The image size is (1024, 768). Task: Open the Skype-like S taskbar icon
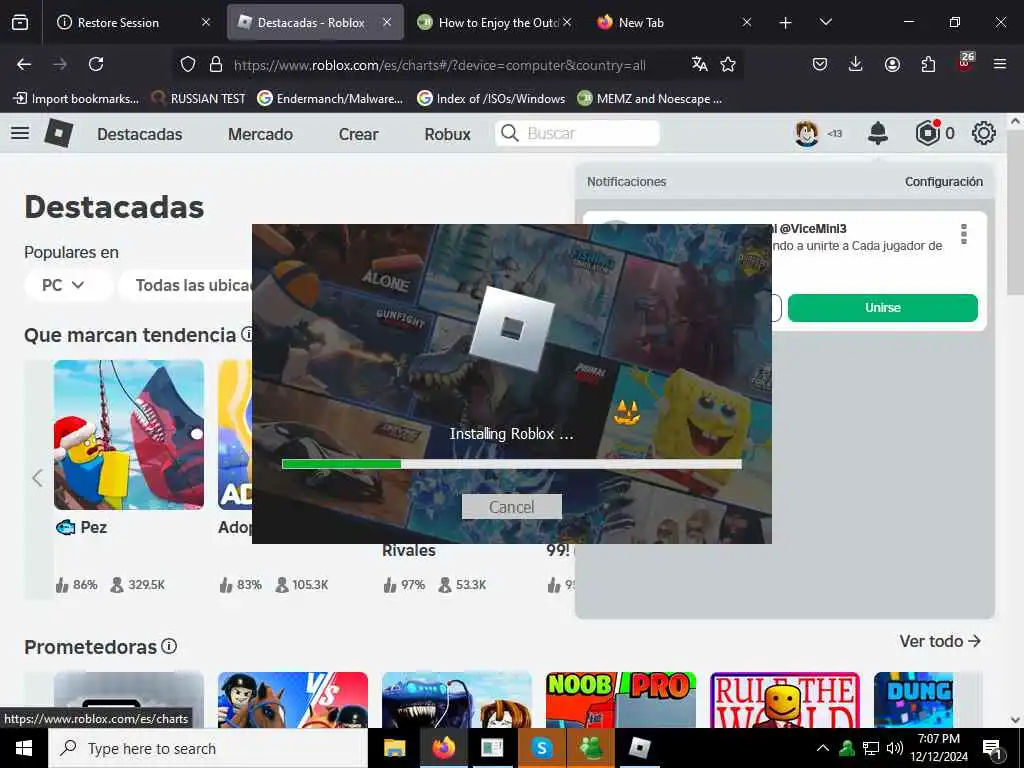tap(541, 748)
